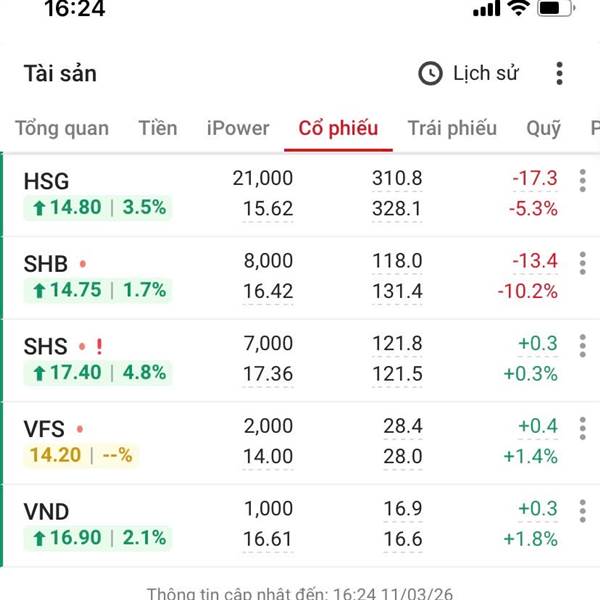Tap the red exclamation warning beside SHS
Screen dimensions: 600x600
[x=99, y=347]
